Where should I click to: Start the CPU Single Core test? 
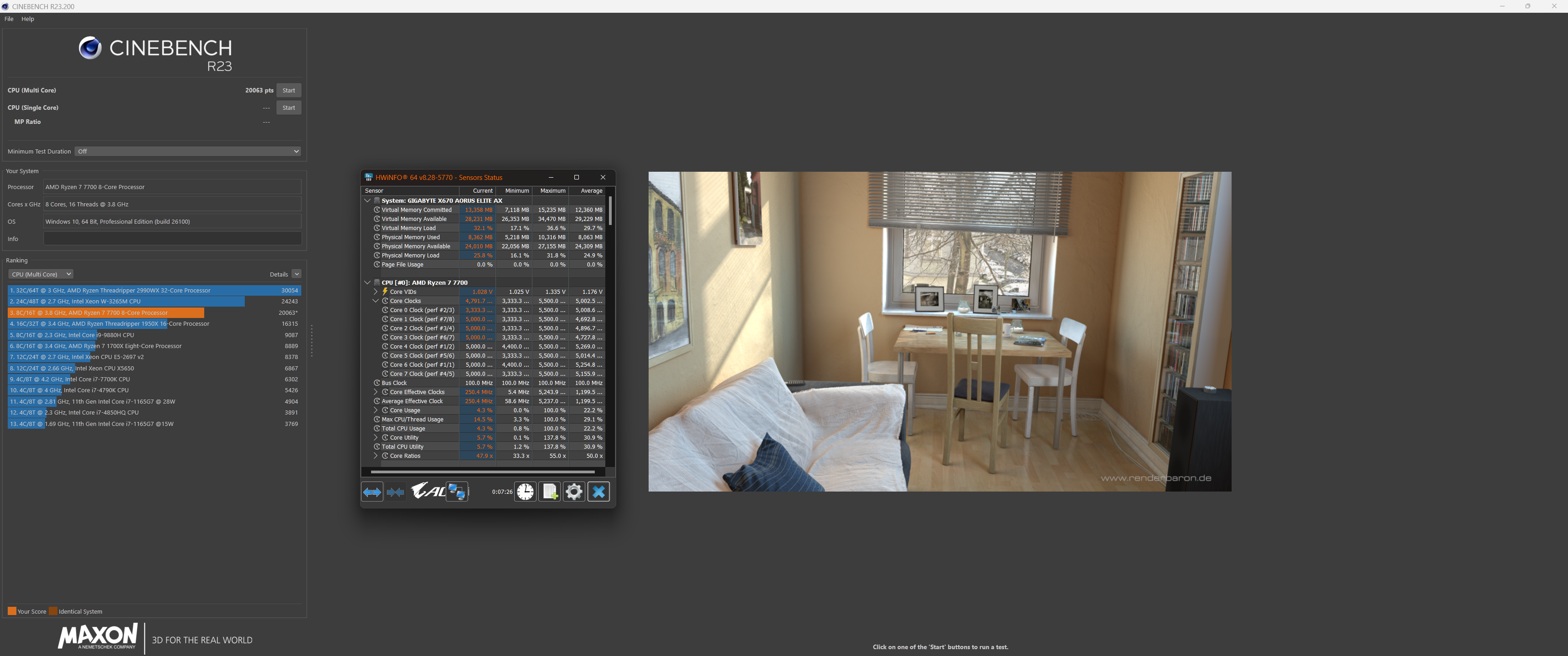pyautogui.click(x=289, y=108)
